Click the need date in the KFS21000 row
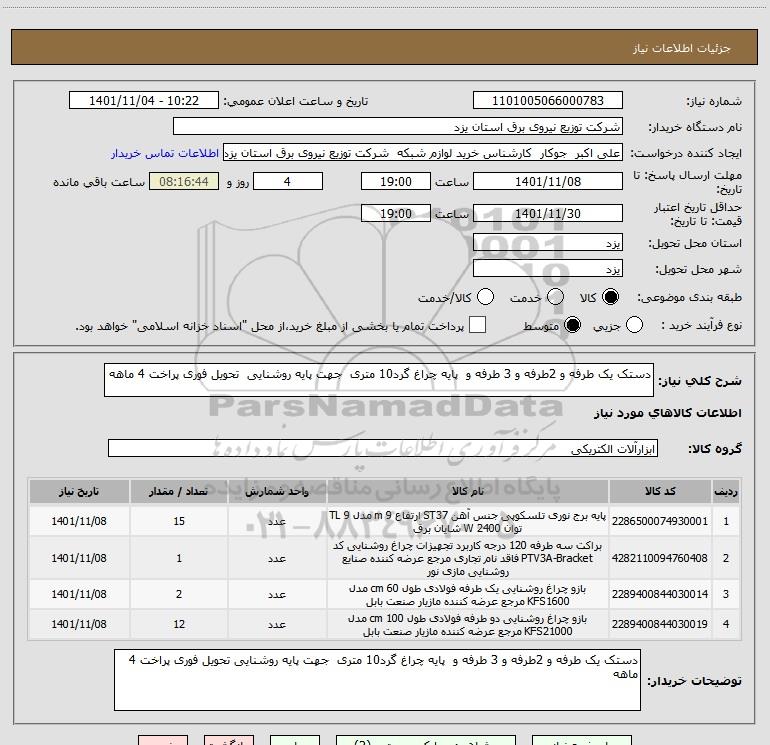Screen dimensions: 770x745 click(79, 624)
